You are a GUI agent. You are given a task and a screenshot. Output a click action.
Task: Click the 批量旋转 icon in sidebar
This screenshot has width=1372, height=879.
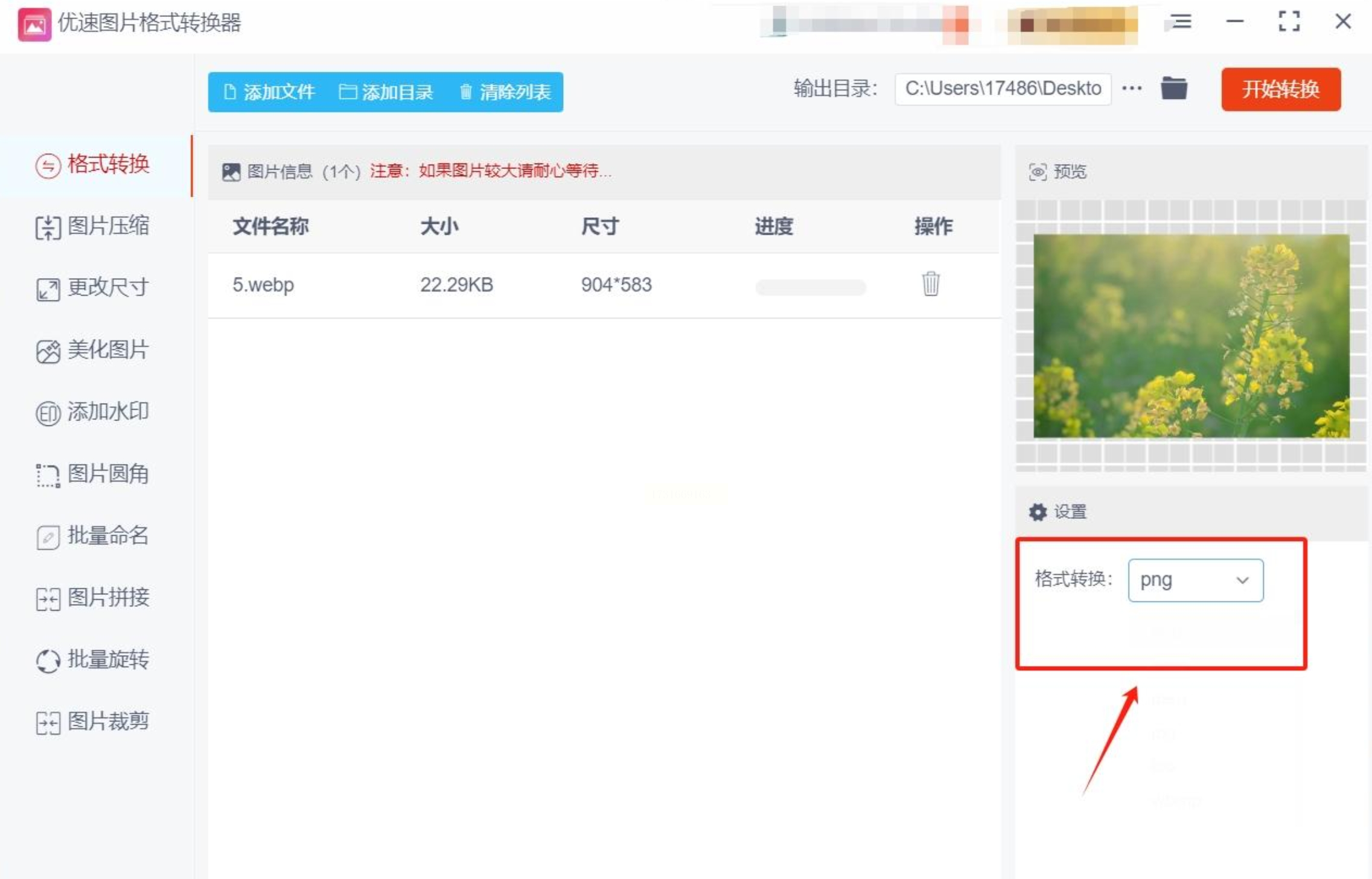(x=48, y=661)
